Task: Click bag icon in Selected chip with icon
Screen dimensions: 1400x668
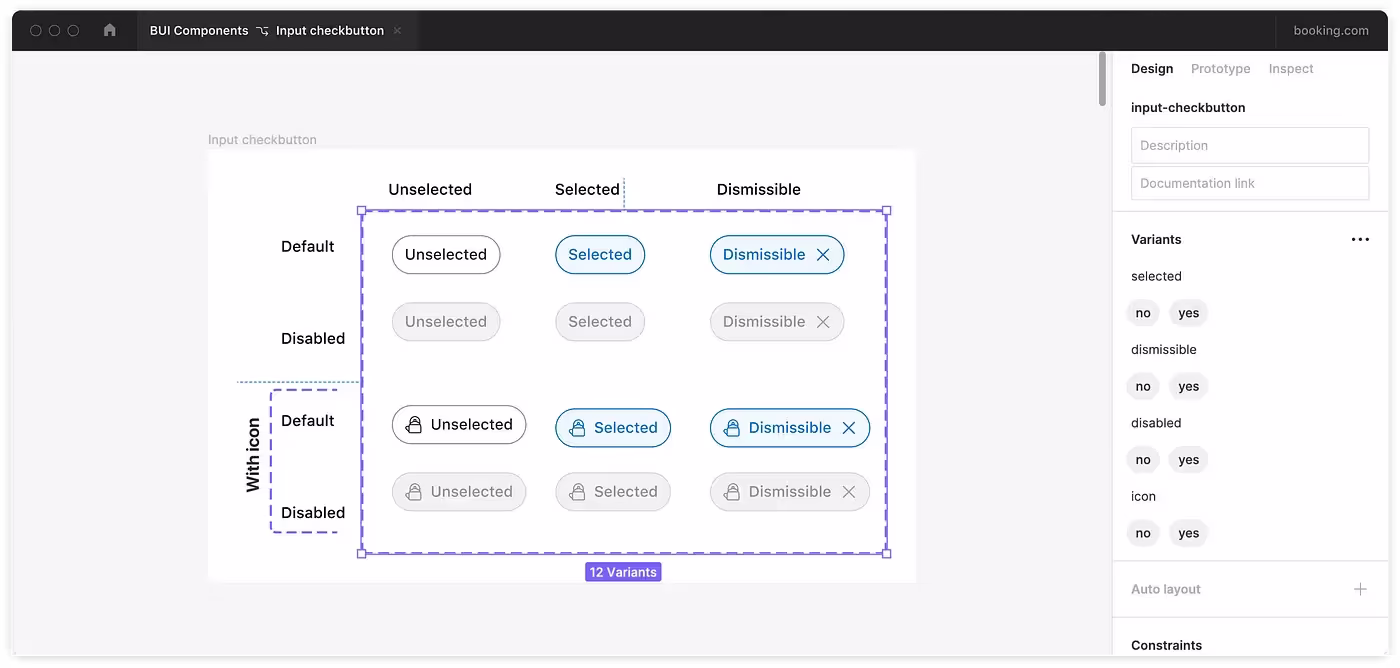Action: pos(577,428)
